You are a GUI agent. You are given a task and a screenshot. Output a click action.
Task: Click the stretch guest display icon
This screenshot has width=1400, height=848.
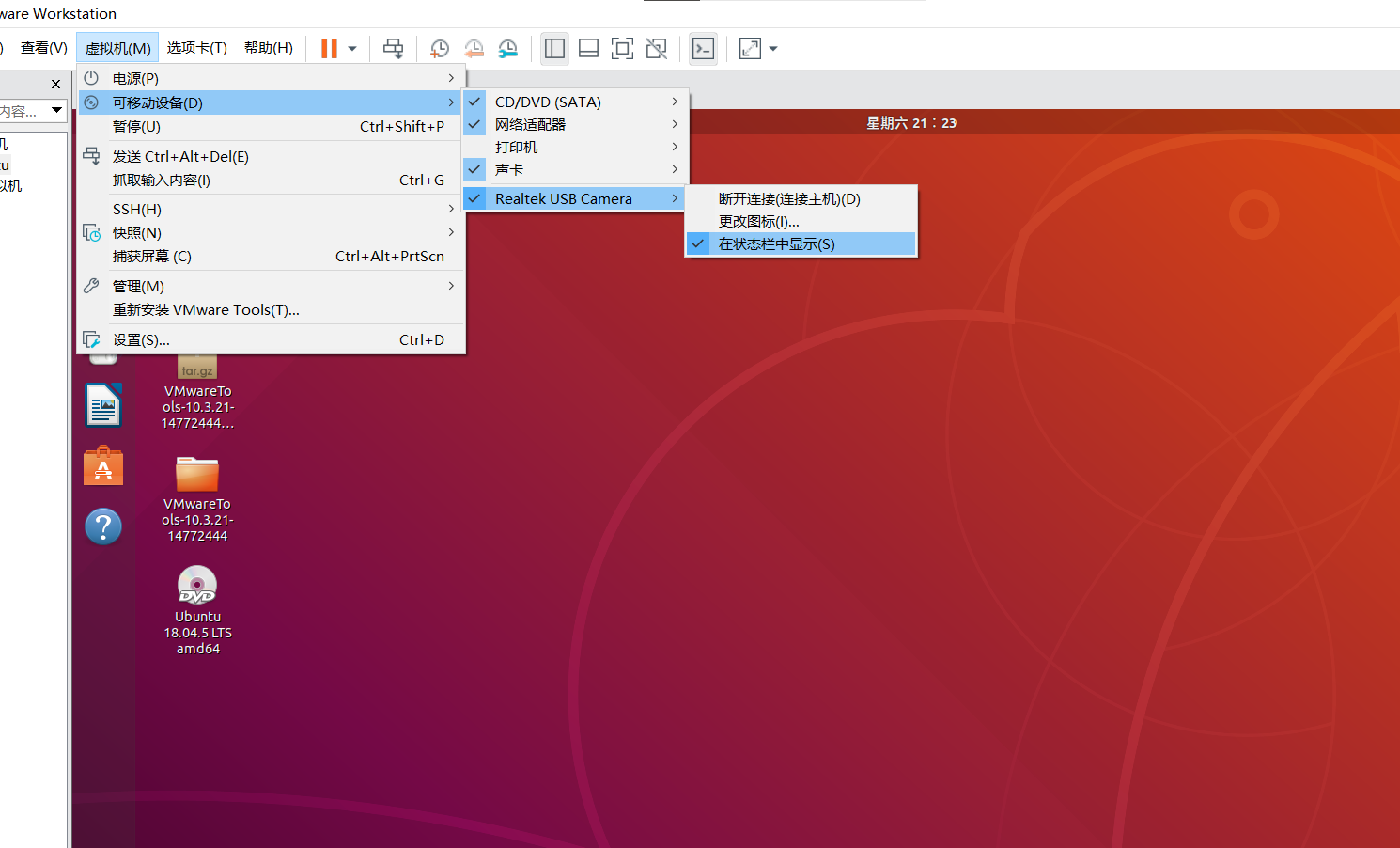pos(750,48)
